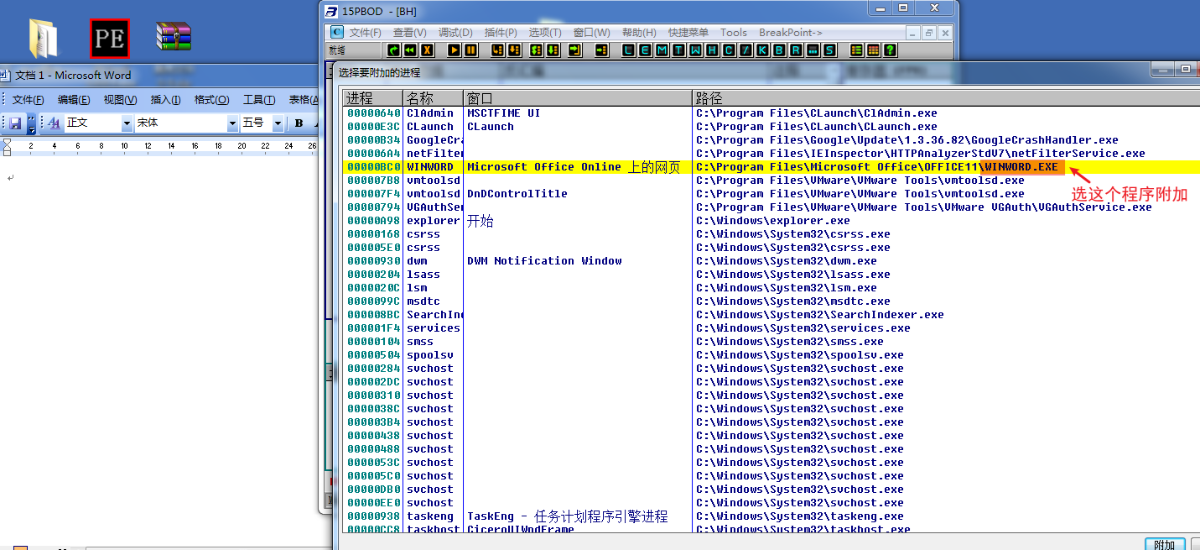
Task: Open the Windows (W) list icon
Action: coord(695,50)
